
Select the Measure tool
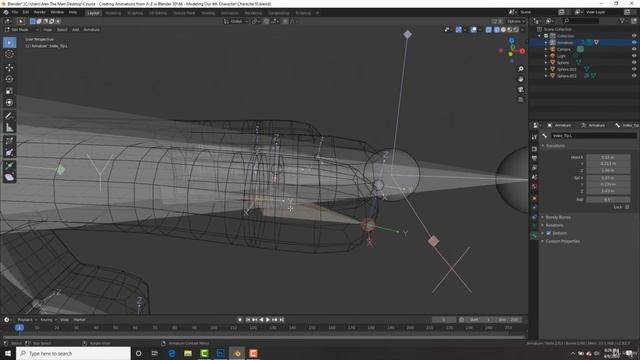tap(9, 128)
